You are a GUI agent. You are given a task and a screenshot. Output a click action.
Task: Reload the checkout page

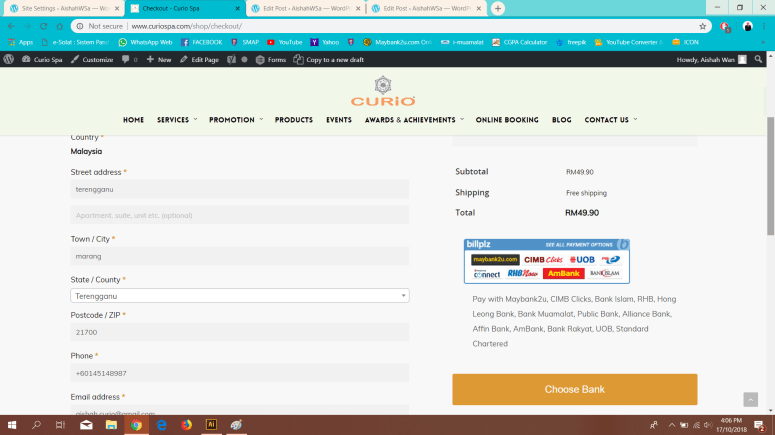coord(43,26)
